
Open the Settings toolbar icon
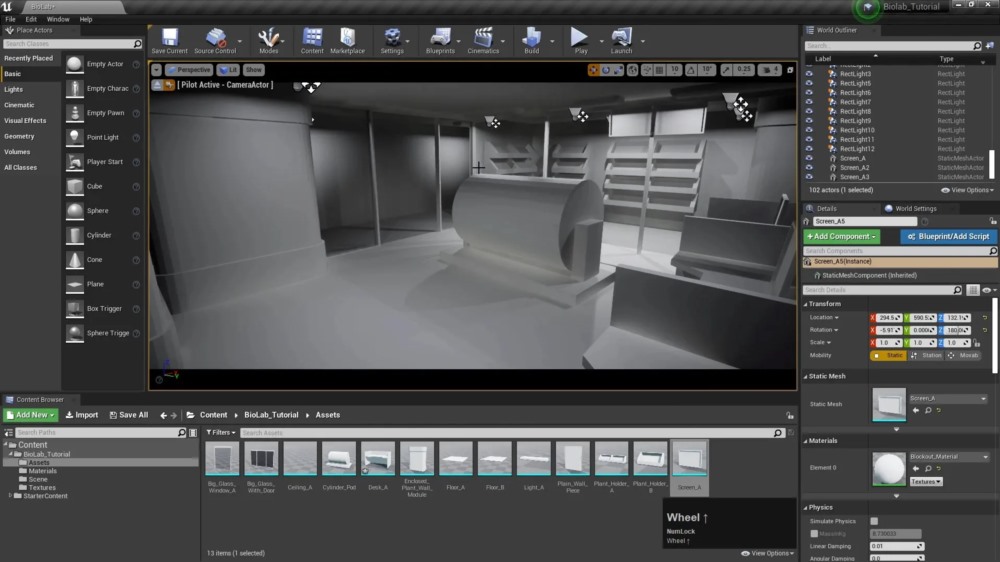coord(392,41)
